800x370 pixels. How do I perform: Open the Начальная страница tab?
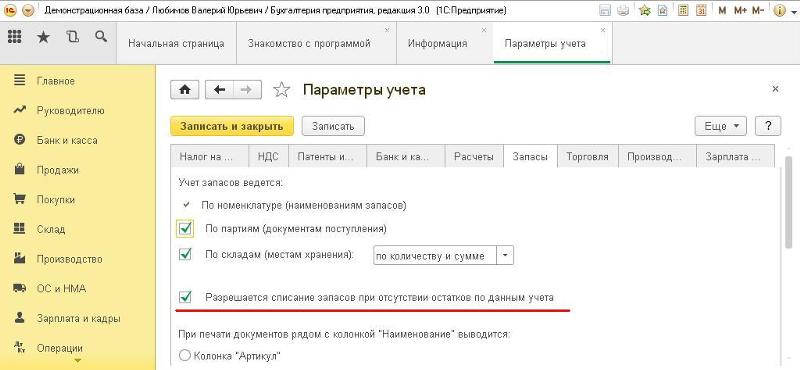pyautogui.click(x=177, y=43)
